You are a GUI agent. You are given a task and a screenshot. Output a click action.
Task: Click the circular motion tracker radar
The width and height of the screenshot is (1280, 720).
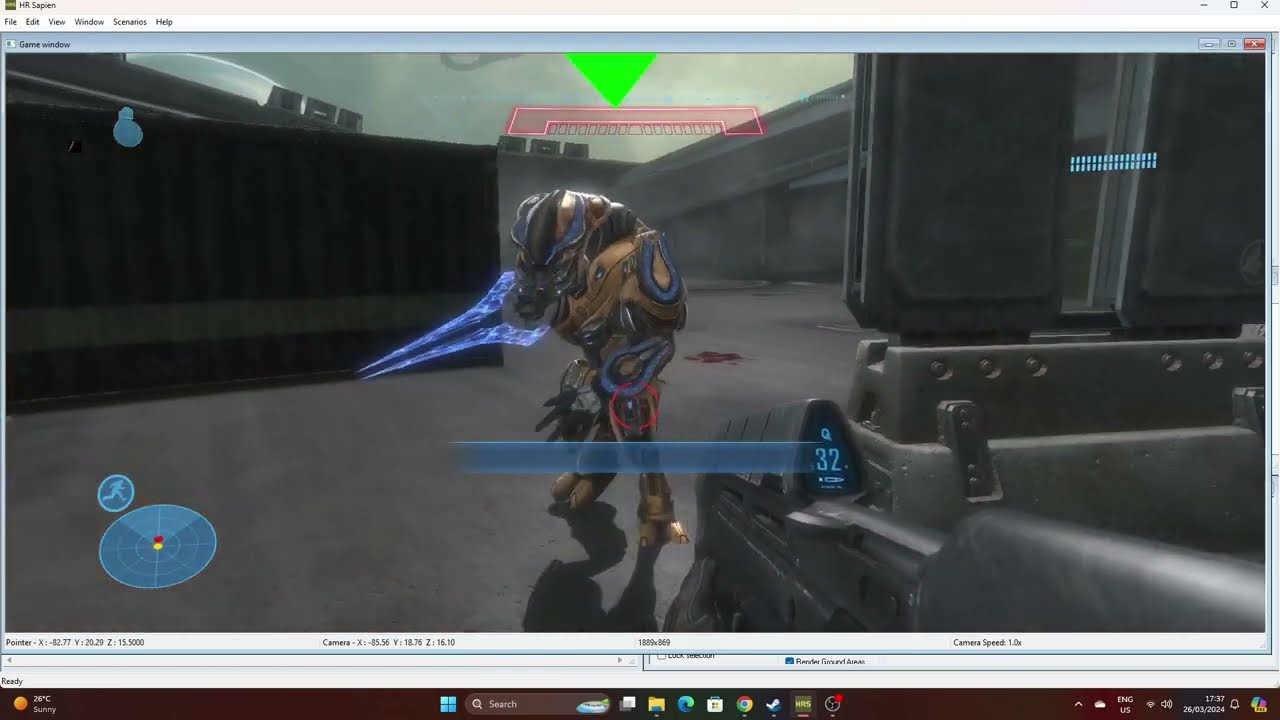[158, 546]
